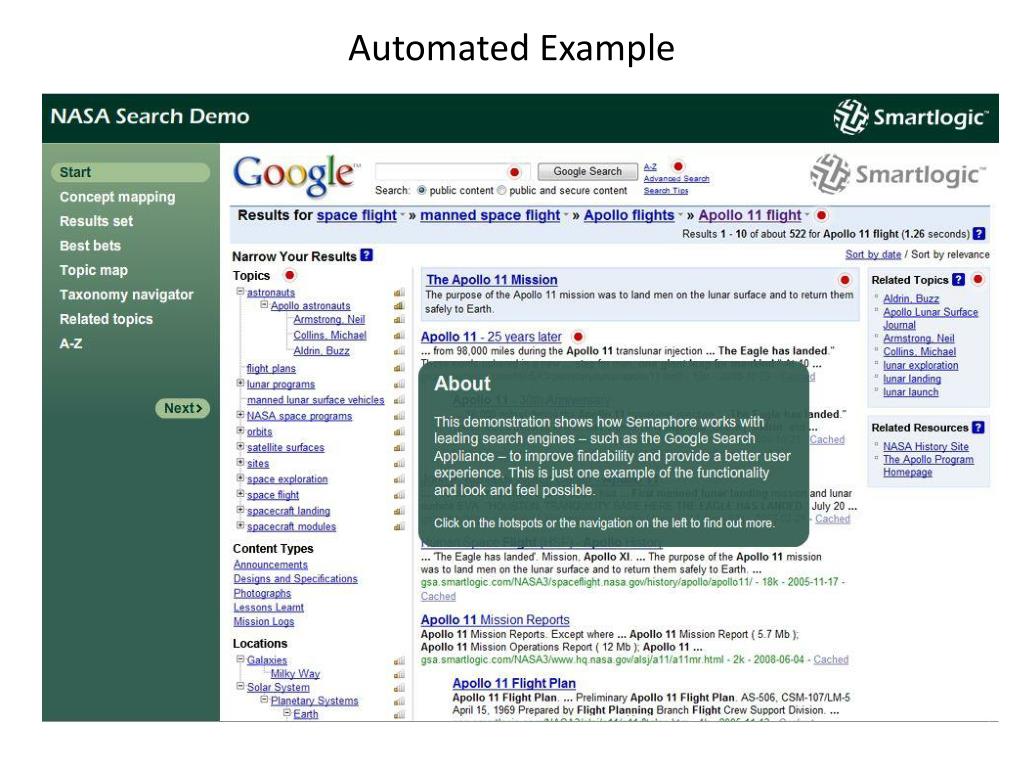Collapse the Solar System location node
The height and width of the screenshot is (768, 1024).
(240, 686)
